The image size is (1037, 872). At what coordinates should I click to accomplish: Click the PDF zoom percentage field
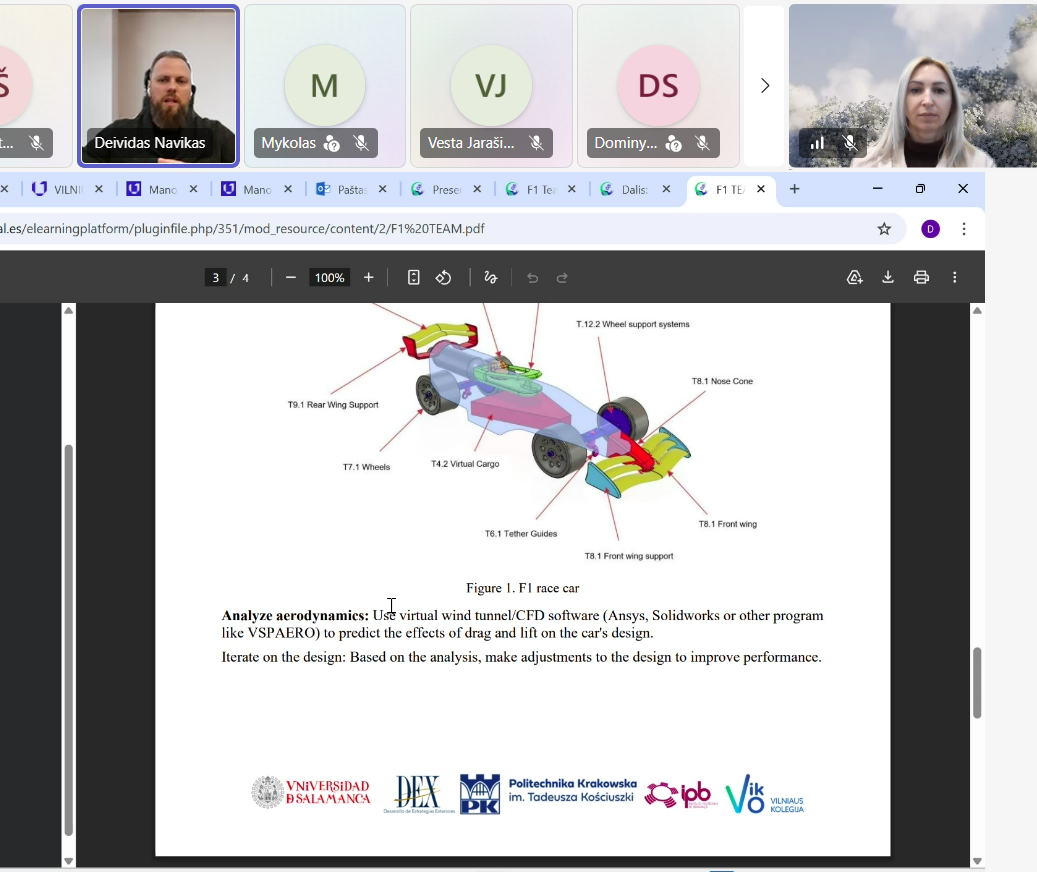tap(329, 278)
